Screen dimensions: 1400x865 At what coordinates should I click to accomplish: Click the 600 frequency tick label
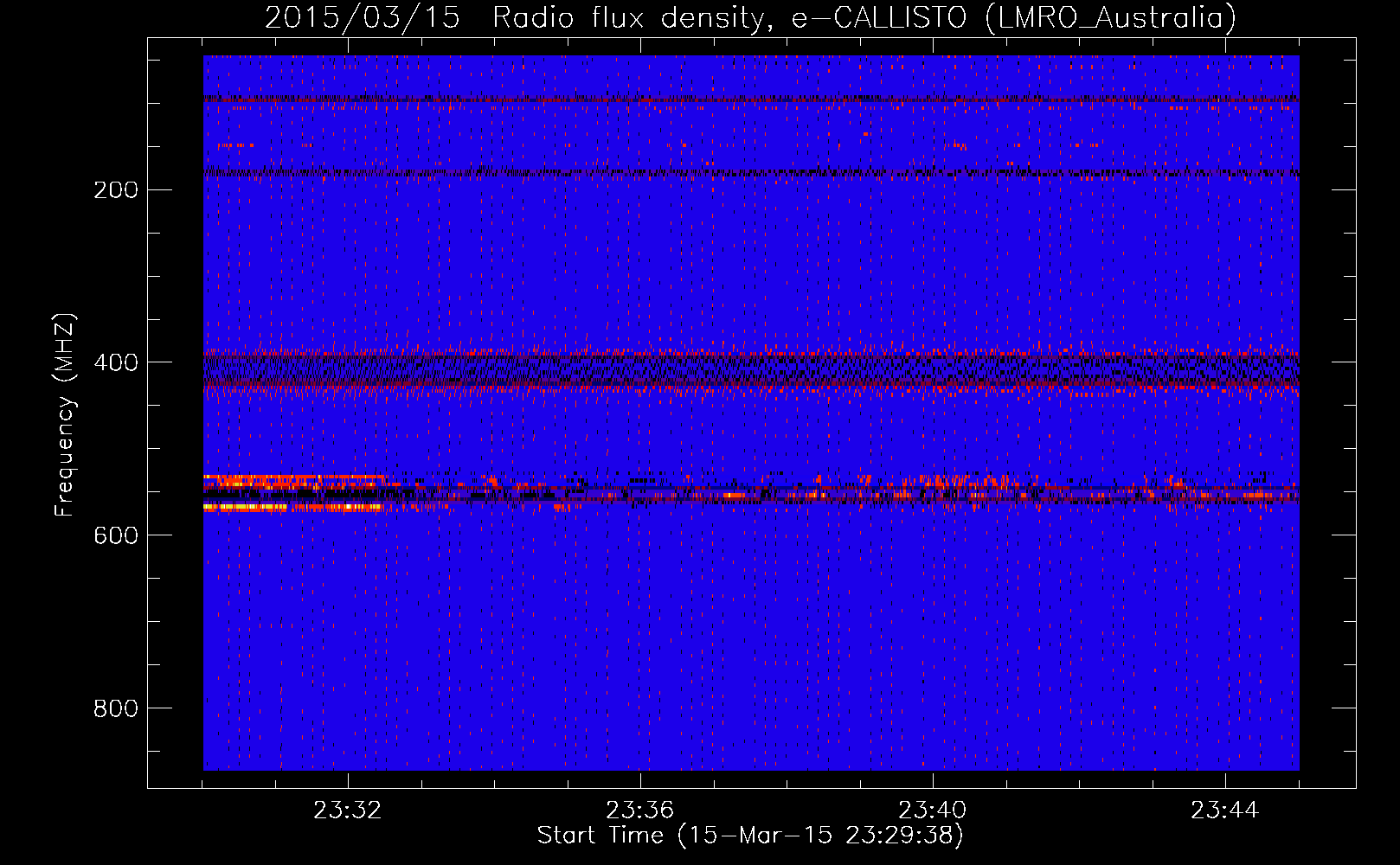(x=116, y=535)
